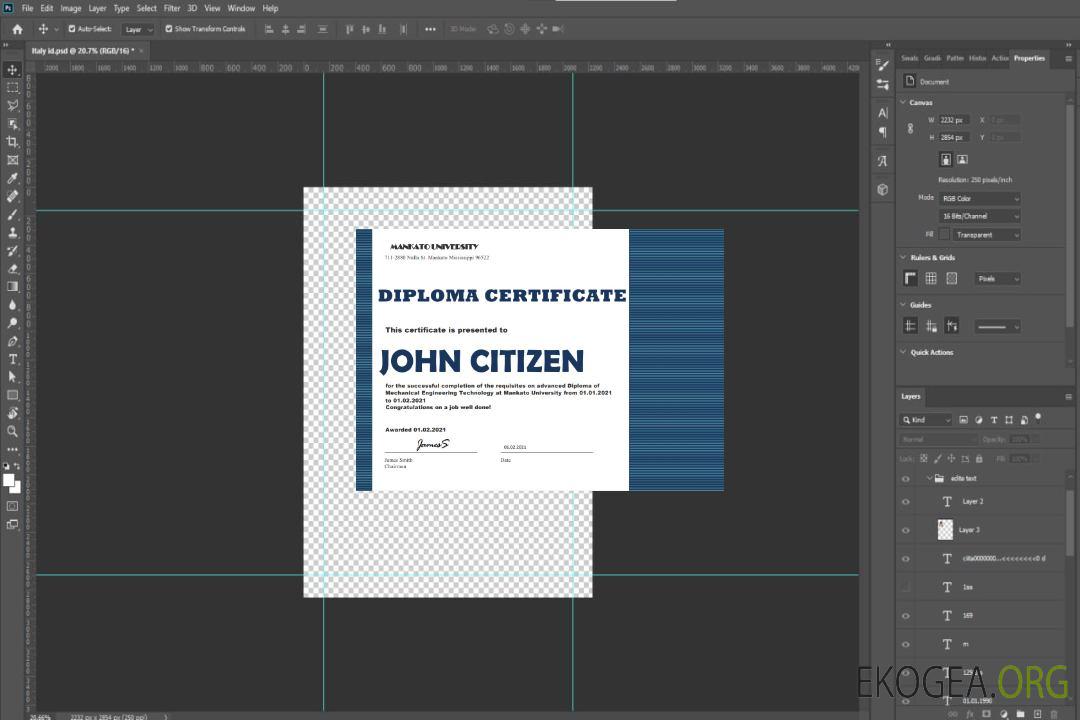Collapse the 'edita text' layer group
The image size is (1080, 720).
(929, 478)
